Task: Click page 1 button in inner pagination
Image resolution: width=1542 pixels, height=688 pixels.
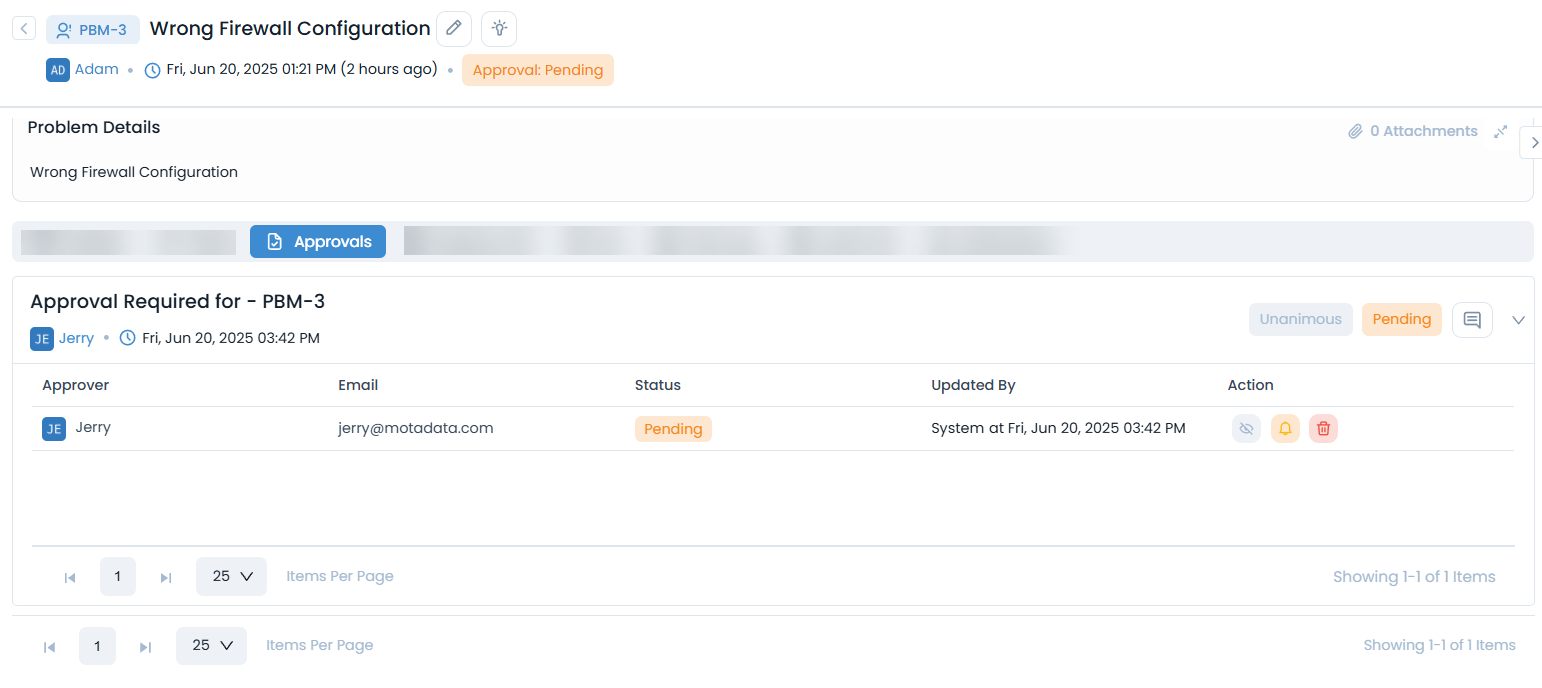Action: [x=118, y=577]
